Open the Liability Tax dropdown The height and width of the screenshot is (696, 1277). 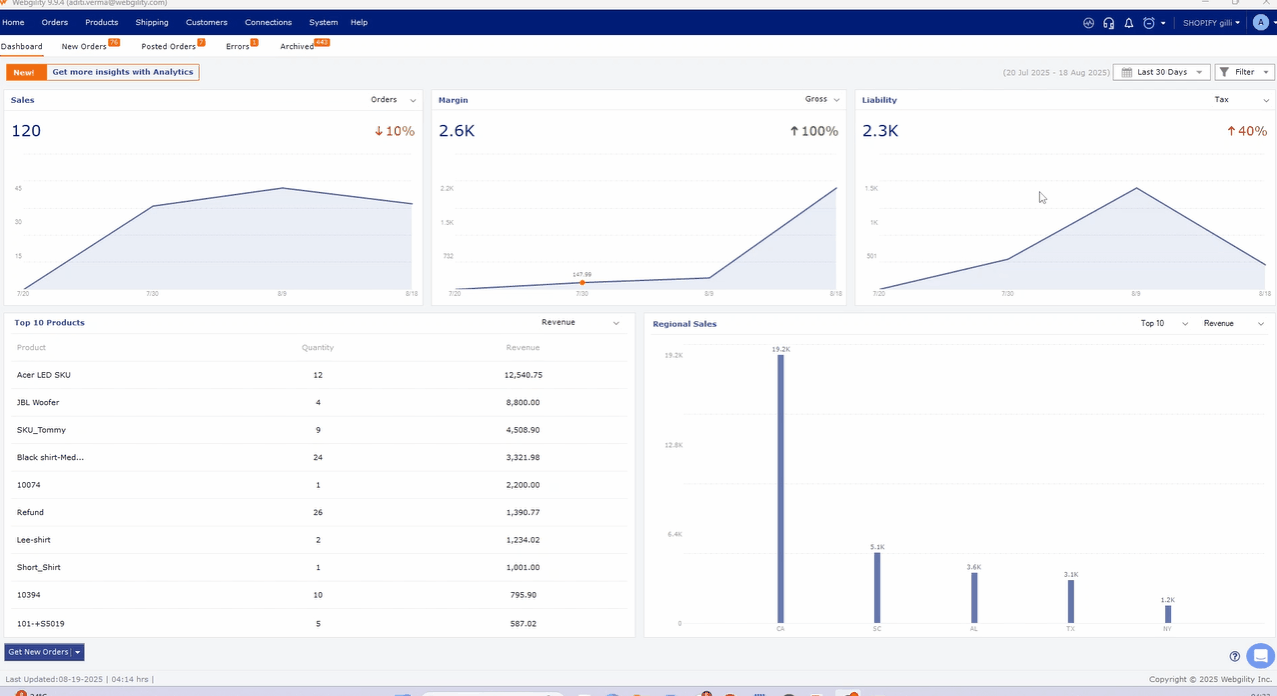tap(1241, 100)
